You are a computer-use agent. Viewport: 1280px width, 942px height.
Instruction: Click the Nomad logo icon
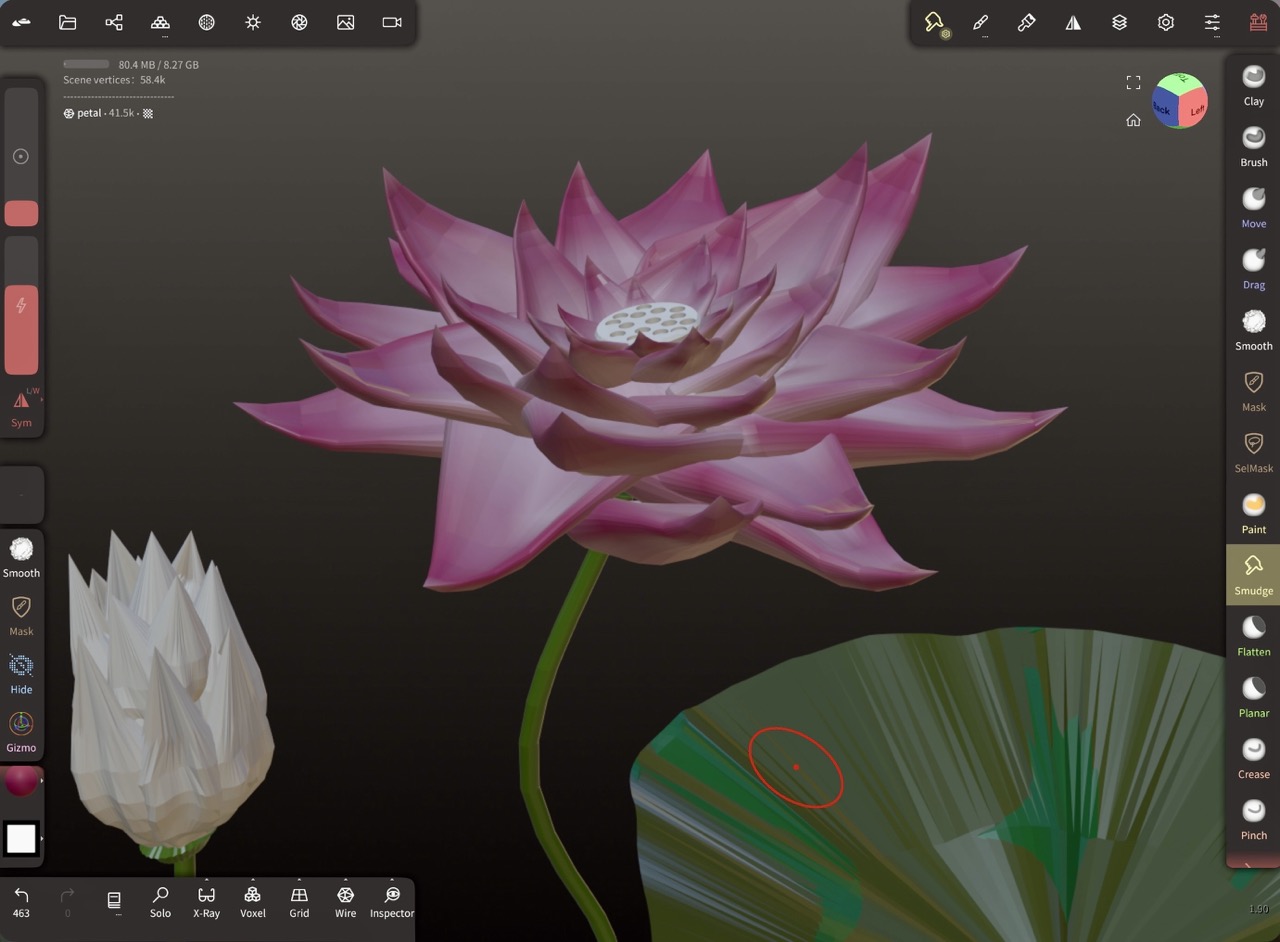click(21, 22)
